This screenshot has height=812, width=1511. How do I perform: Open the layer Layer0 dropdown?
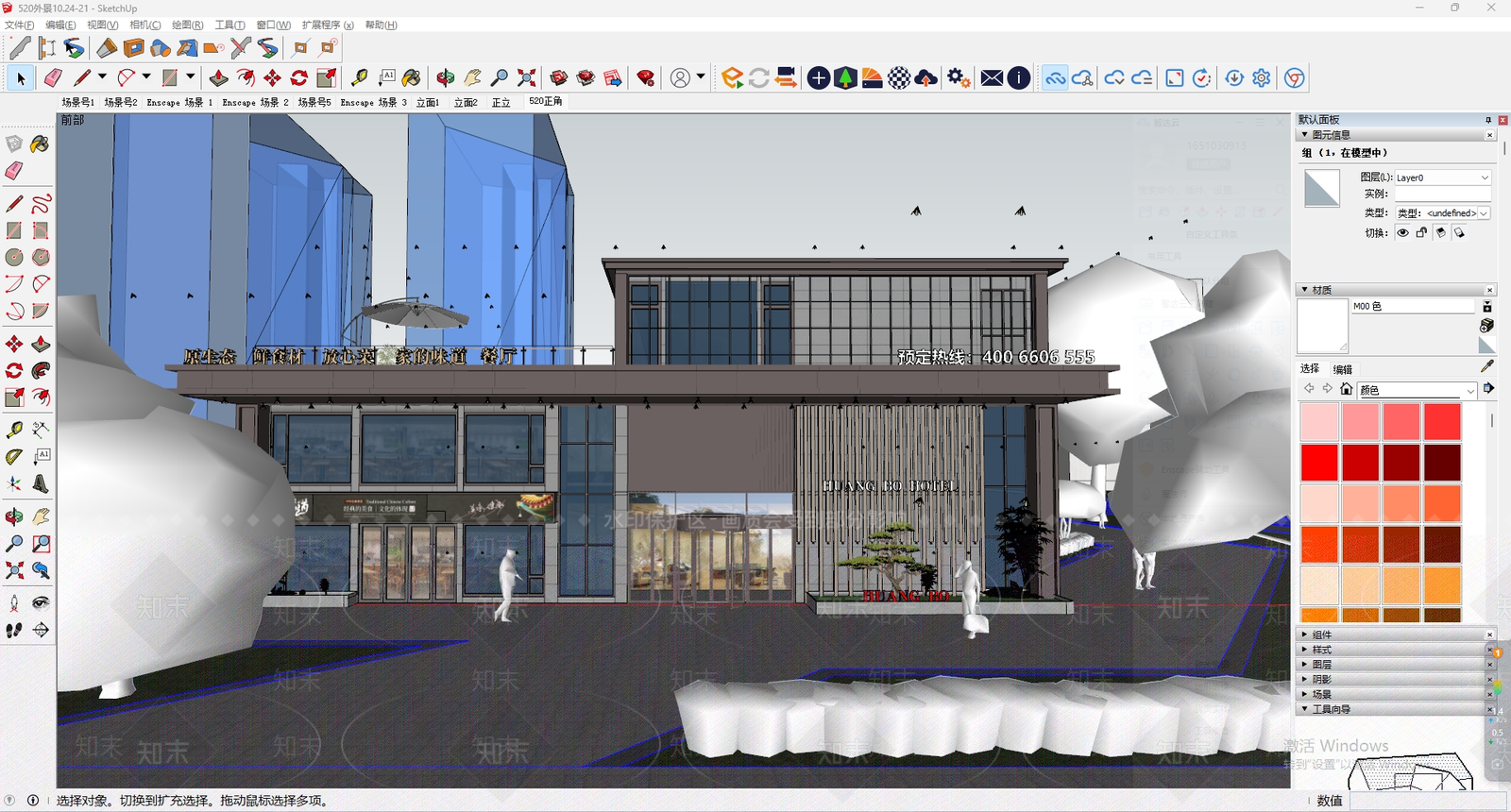1442,178
